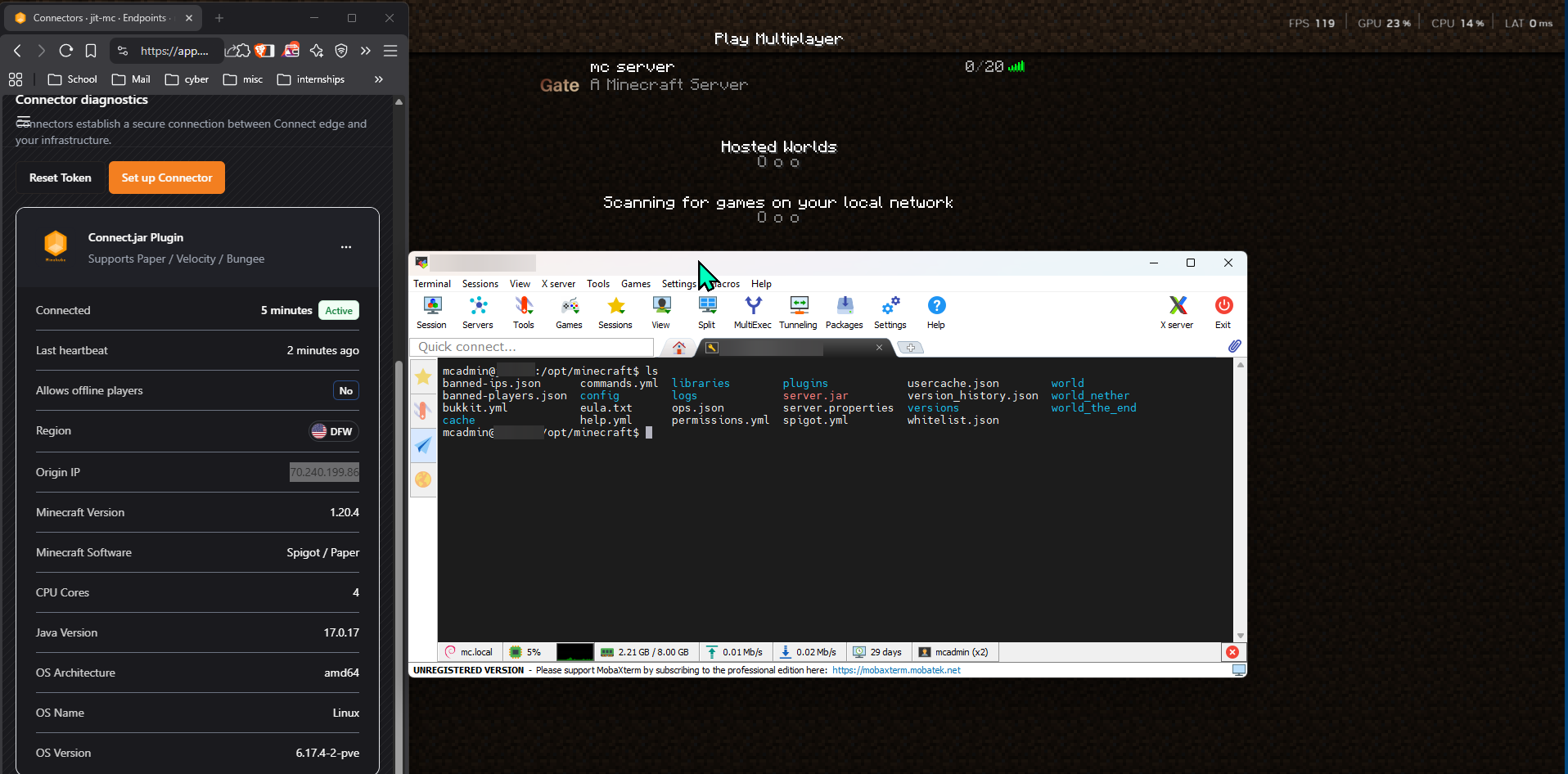
Task: Select the mc server entry in Minecraft list
Action: [782, 75]
